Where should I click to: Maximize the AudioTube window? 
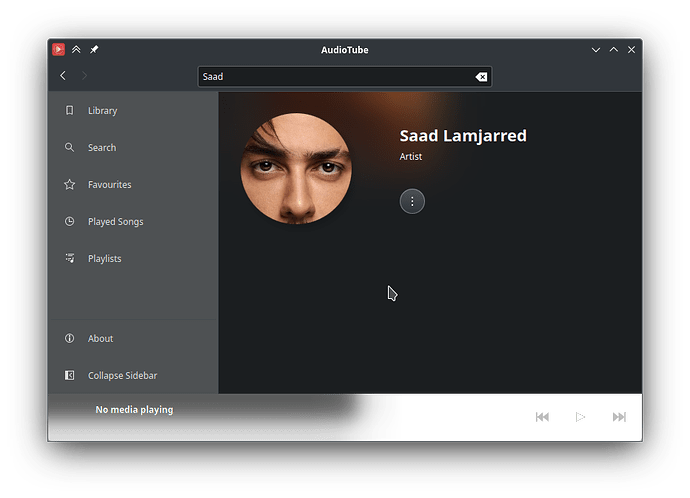(613, 50)
